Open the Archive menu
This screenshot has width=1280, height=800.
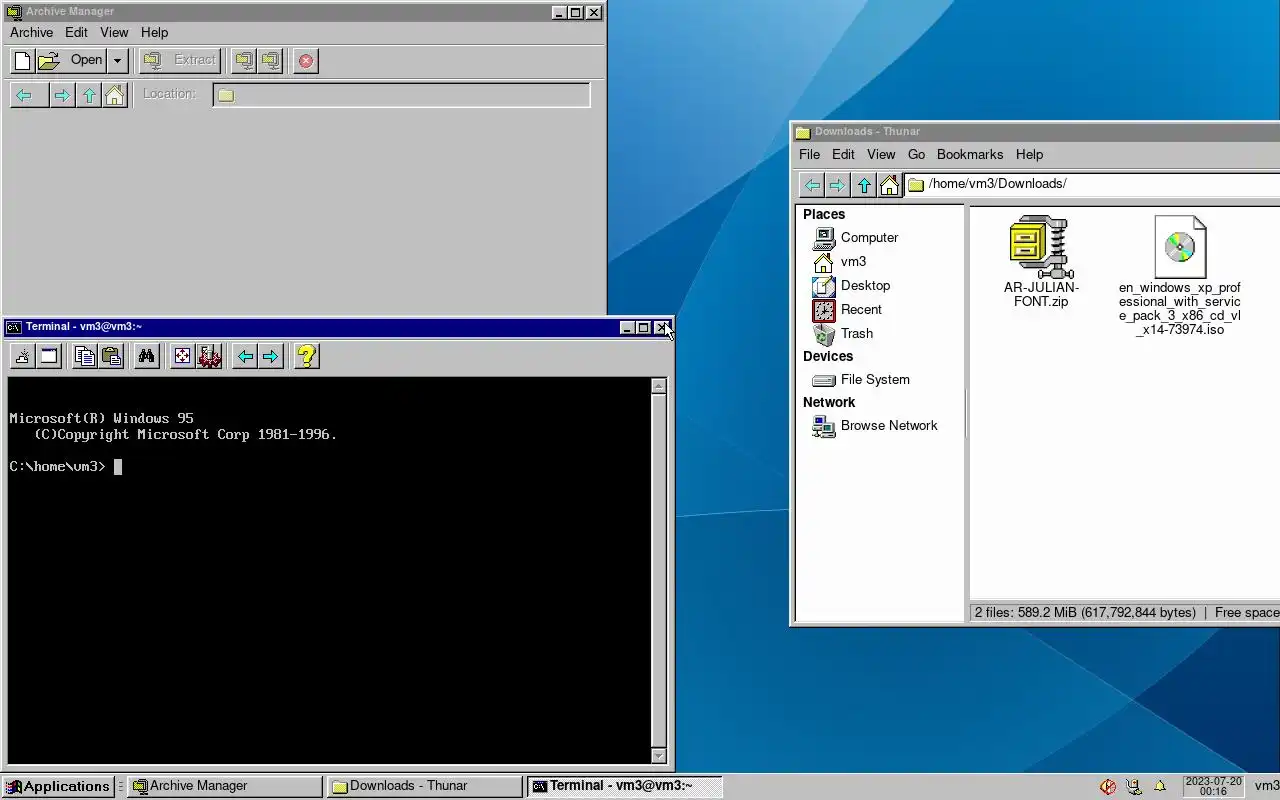click(x=31, y=32)
